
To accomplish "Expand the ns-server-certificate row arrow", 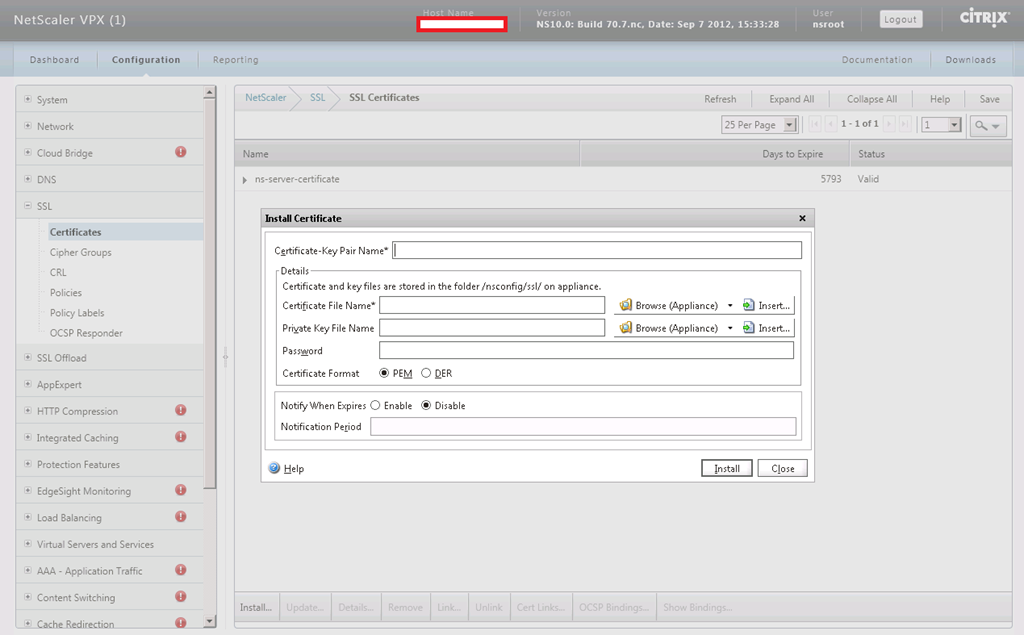I will pyautogui.click(x=245, y=180).
